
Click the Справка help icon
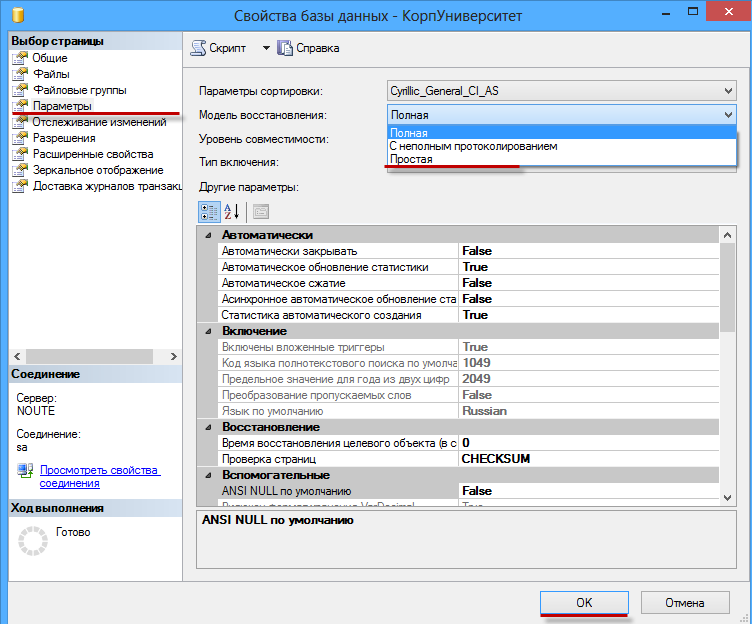pos(285,48)
